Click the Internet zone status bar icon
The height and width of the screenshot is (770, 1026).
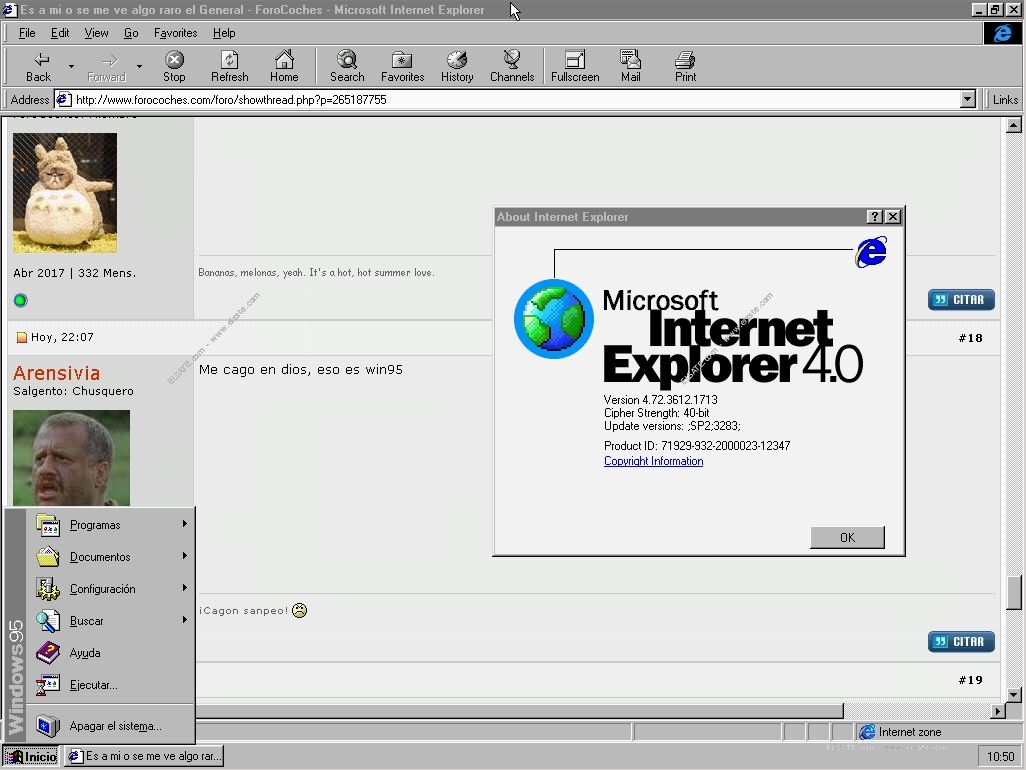866,731
